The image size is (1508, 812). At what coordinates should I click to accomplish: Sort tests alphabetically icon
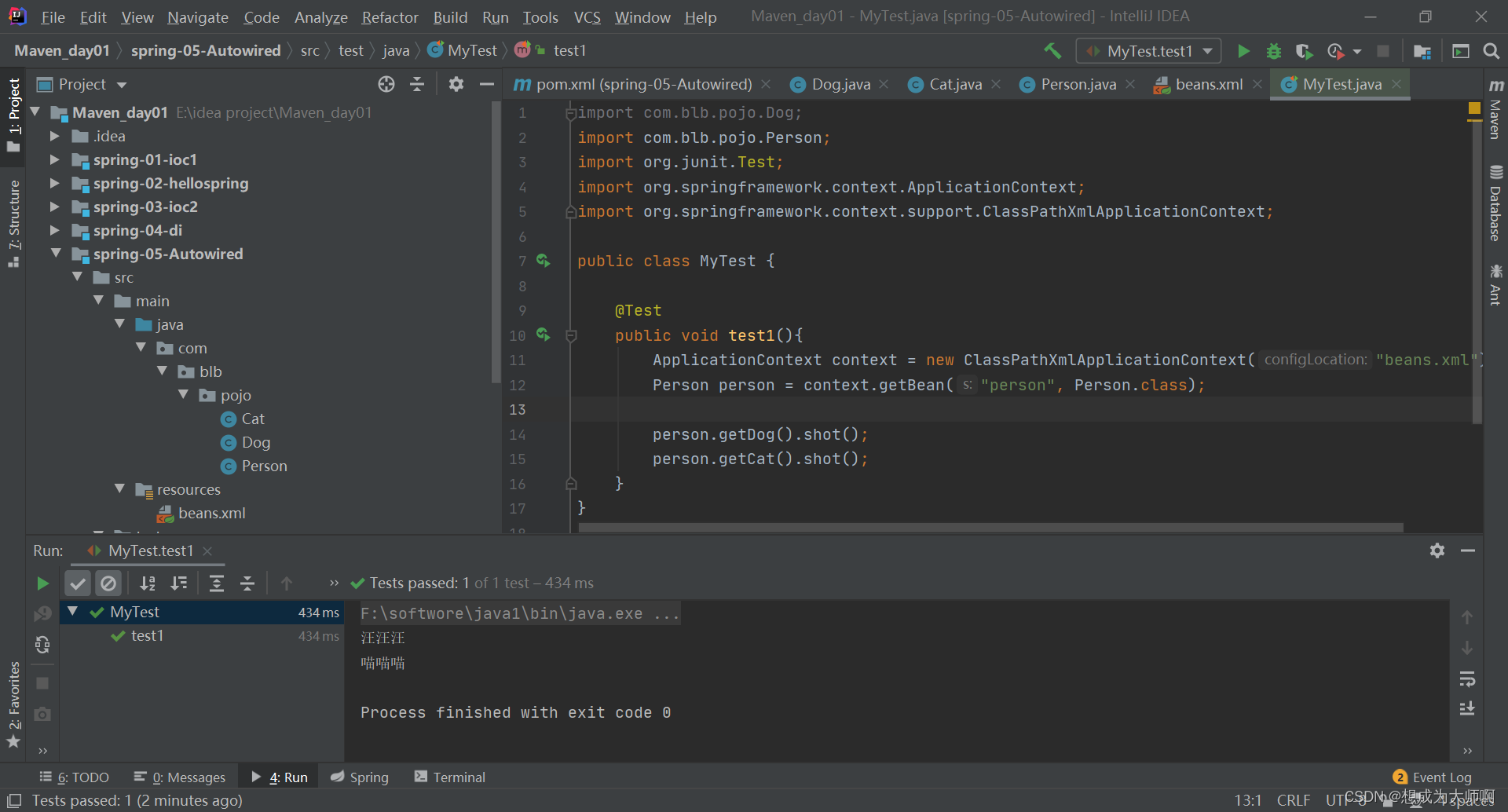tap(147, 583)
